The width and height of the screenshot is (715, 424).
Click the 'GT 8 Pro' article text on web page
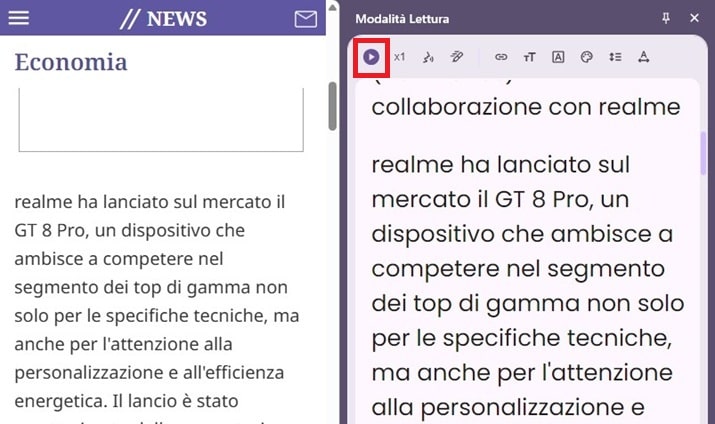[50, 231]
